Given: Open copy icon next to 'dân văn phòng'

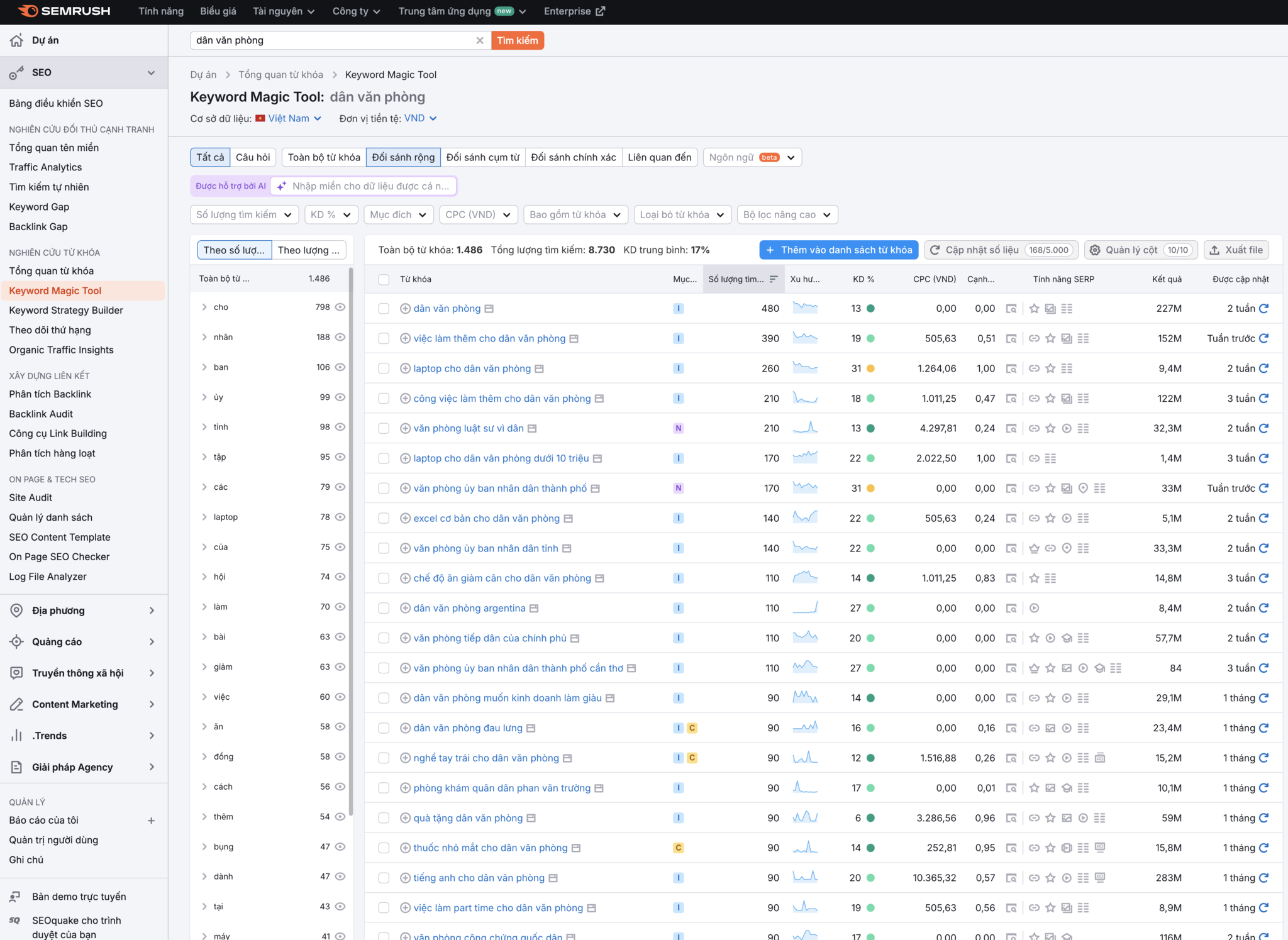Looking at the screenshot, I should click(x=489, y=309).
